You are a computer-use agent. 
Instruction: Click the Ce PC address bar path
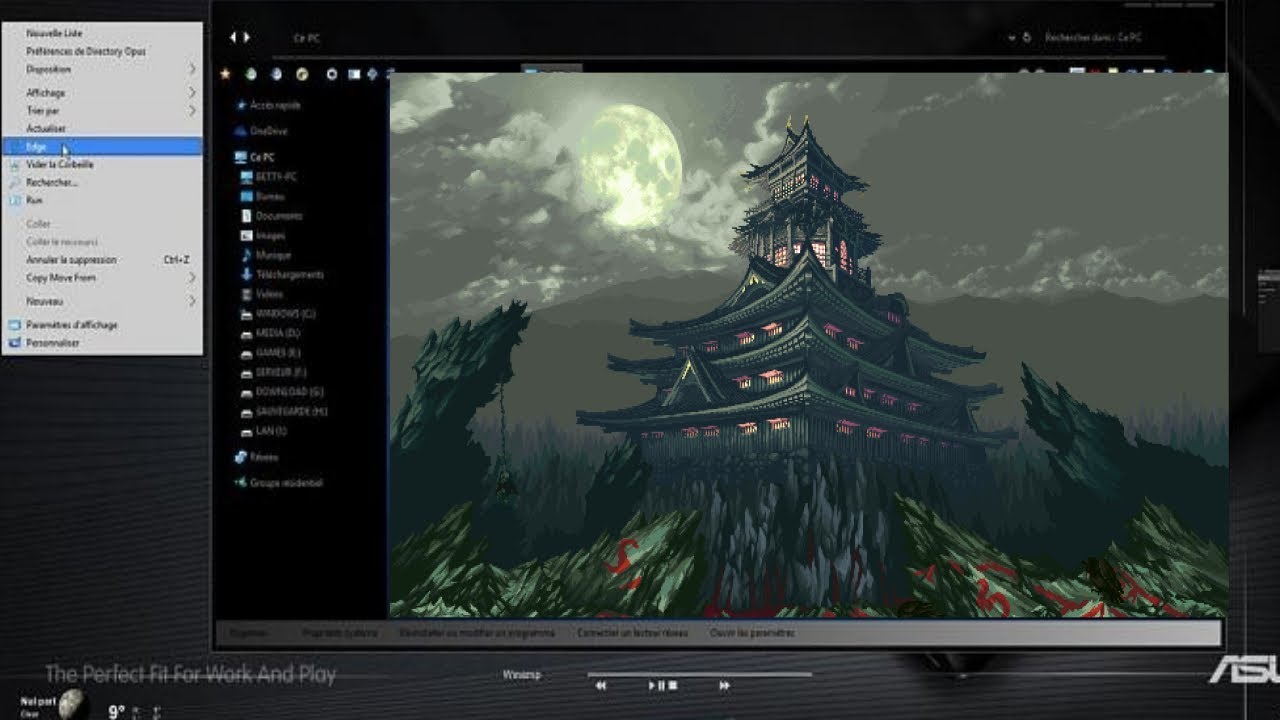click(x=306, y=38)
